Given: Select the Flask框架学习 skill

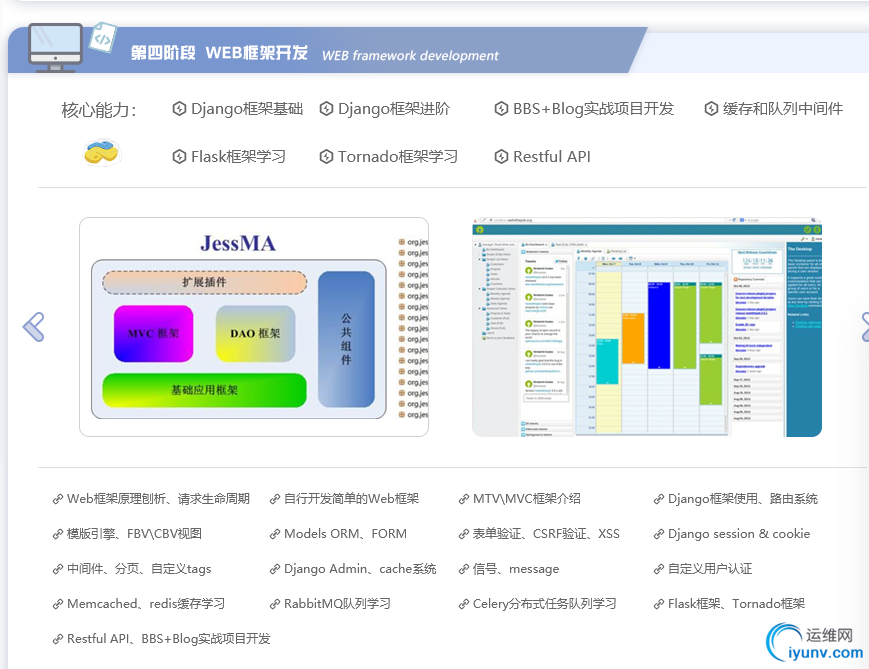Looking at the screenshot, I should [x=238, y=157].
